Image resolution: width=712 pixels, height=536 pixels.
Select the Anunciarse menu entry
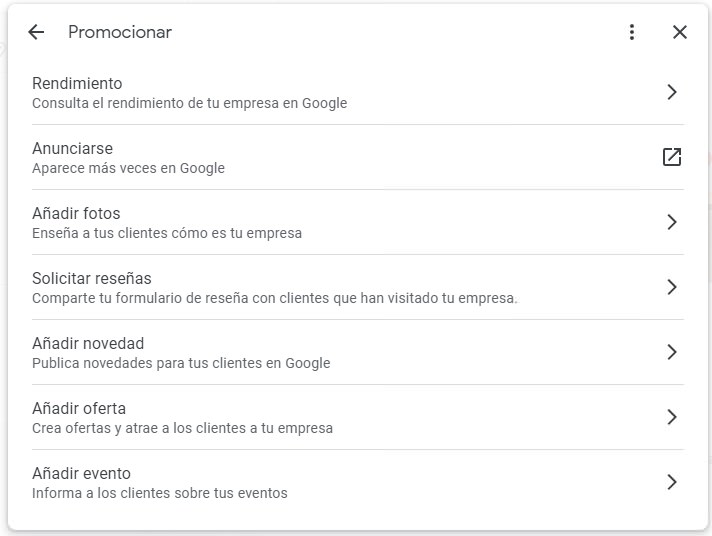[x=358, y=157]
